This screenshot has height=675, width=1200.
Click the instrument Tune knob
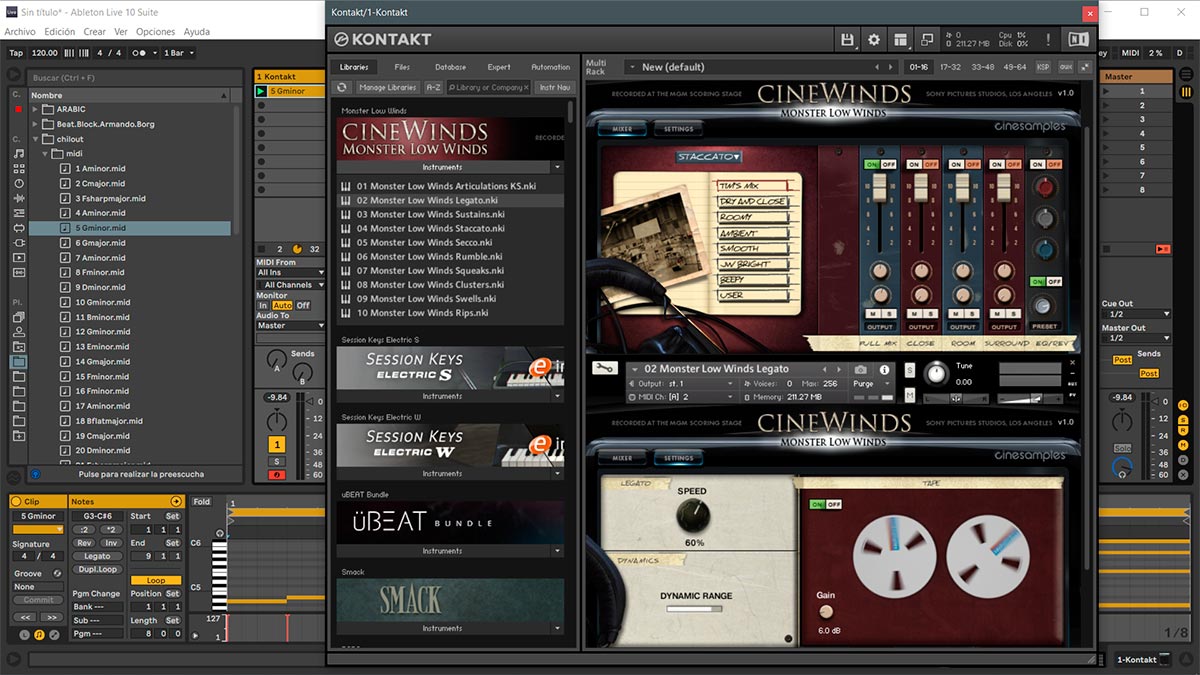tap(935, 374)
